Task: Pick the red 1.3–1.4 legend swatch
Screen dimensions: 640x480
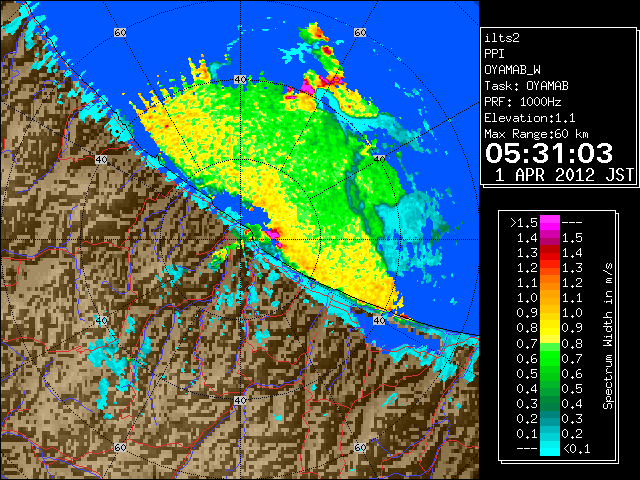Action: point(549,253)
